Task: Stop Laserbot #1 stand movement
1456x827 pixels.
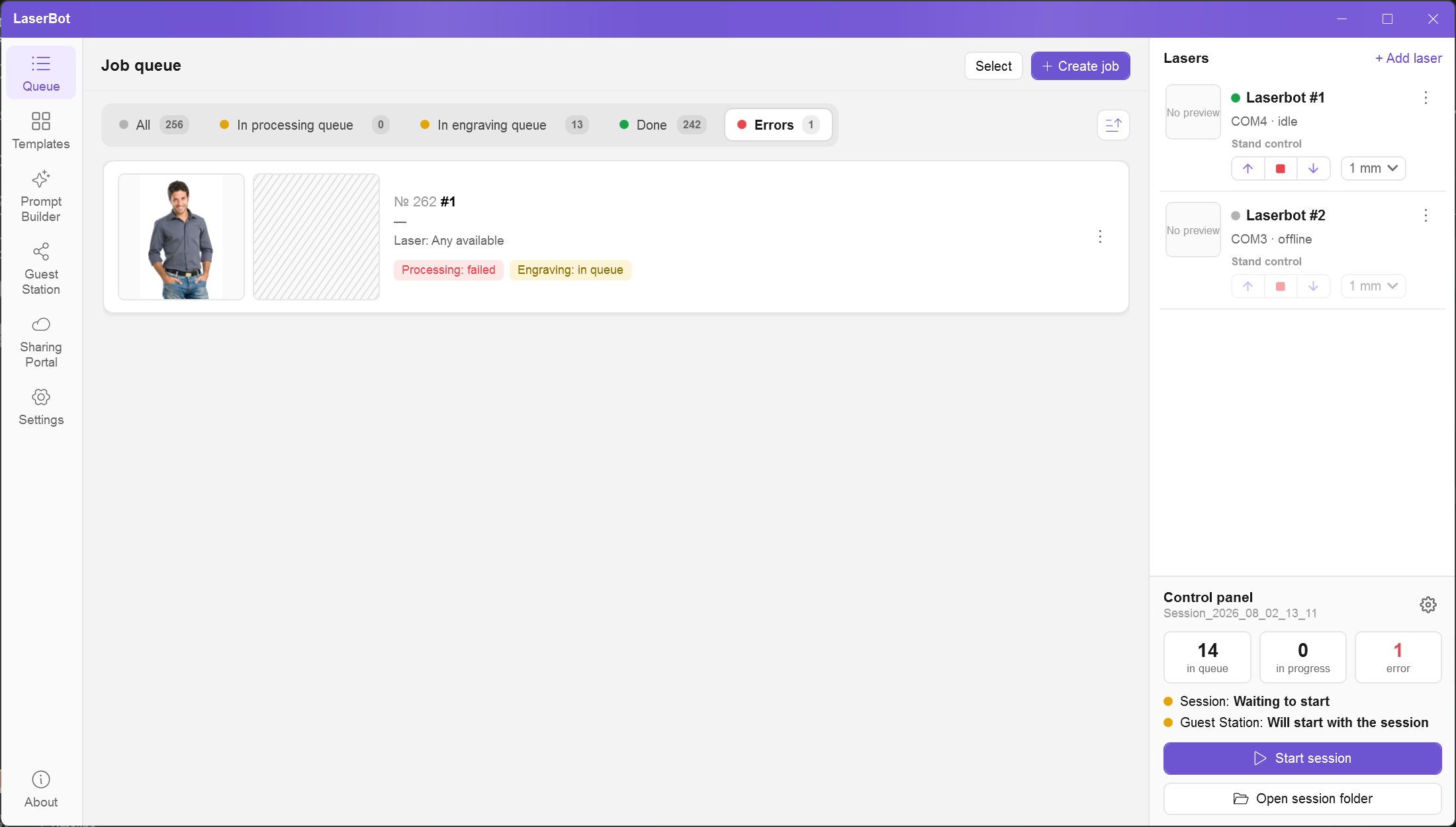Action: [x=1281, y=168]
